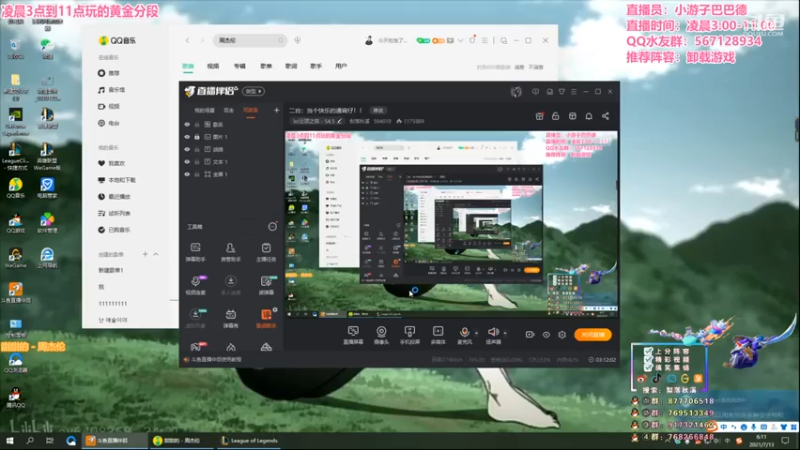Open 读弹幕 tool in toolbox
The width and height of the screenshot is (800, 450).
point(266,286)
